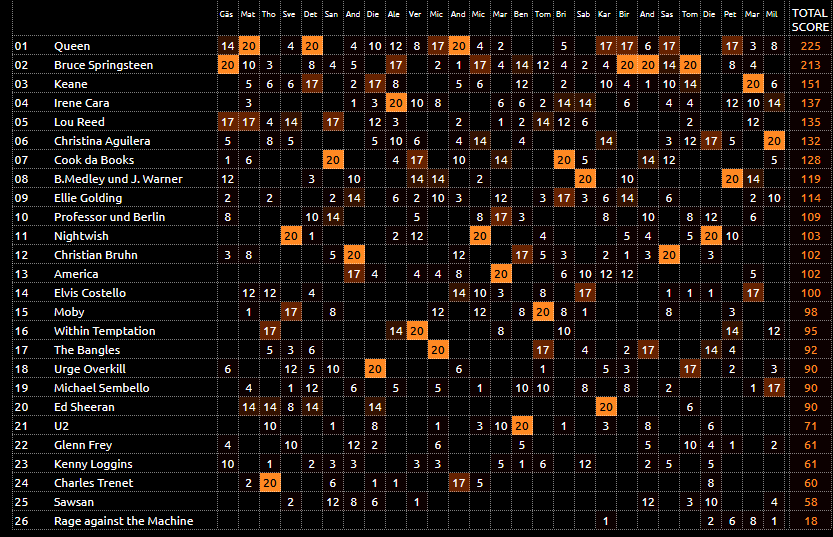
Task: Select Cook da Books entry
Action: coord(94,160)
